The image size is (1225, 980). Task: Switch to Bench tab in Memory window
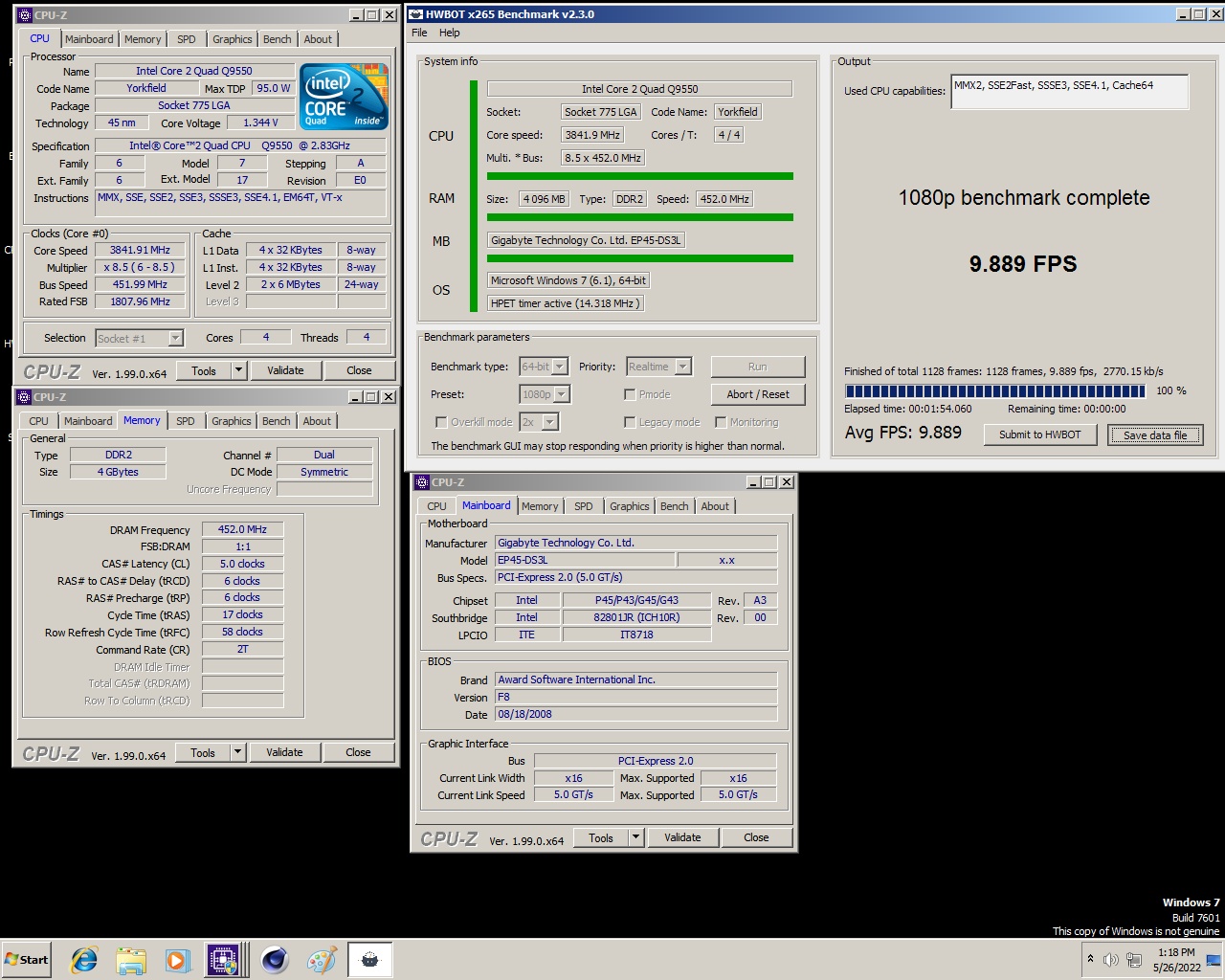277,421
